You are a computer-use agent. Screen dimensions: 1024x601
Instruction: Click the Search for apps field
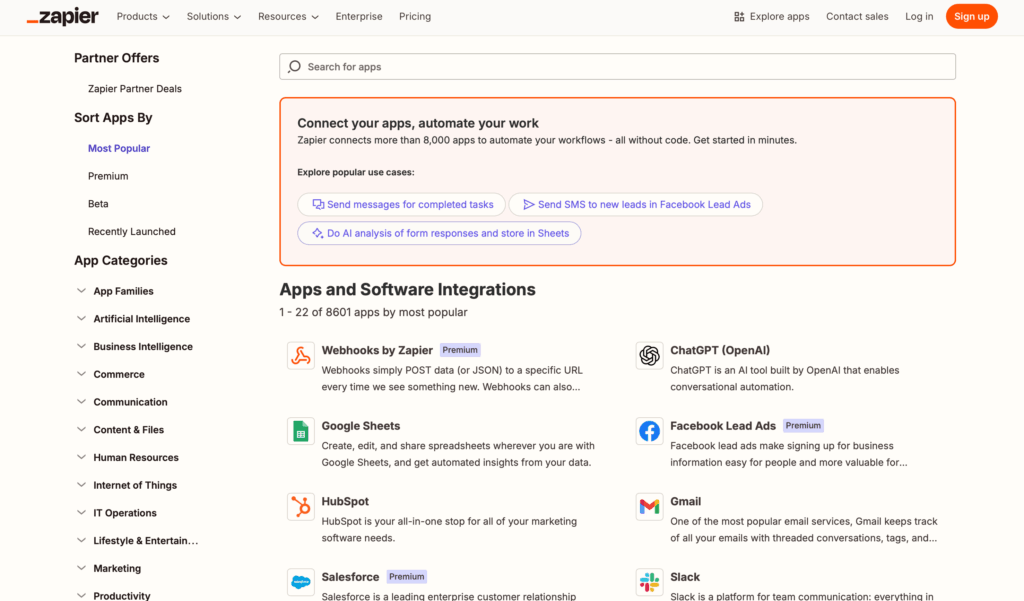tap(617, 67)
